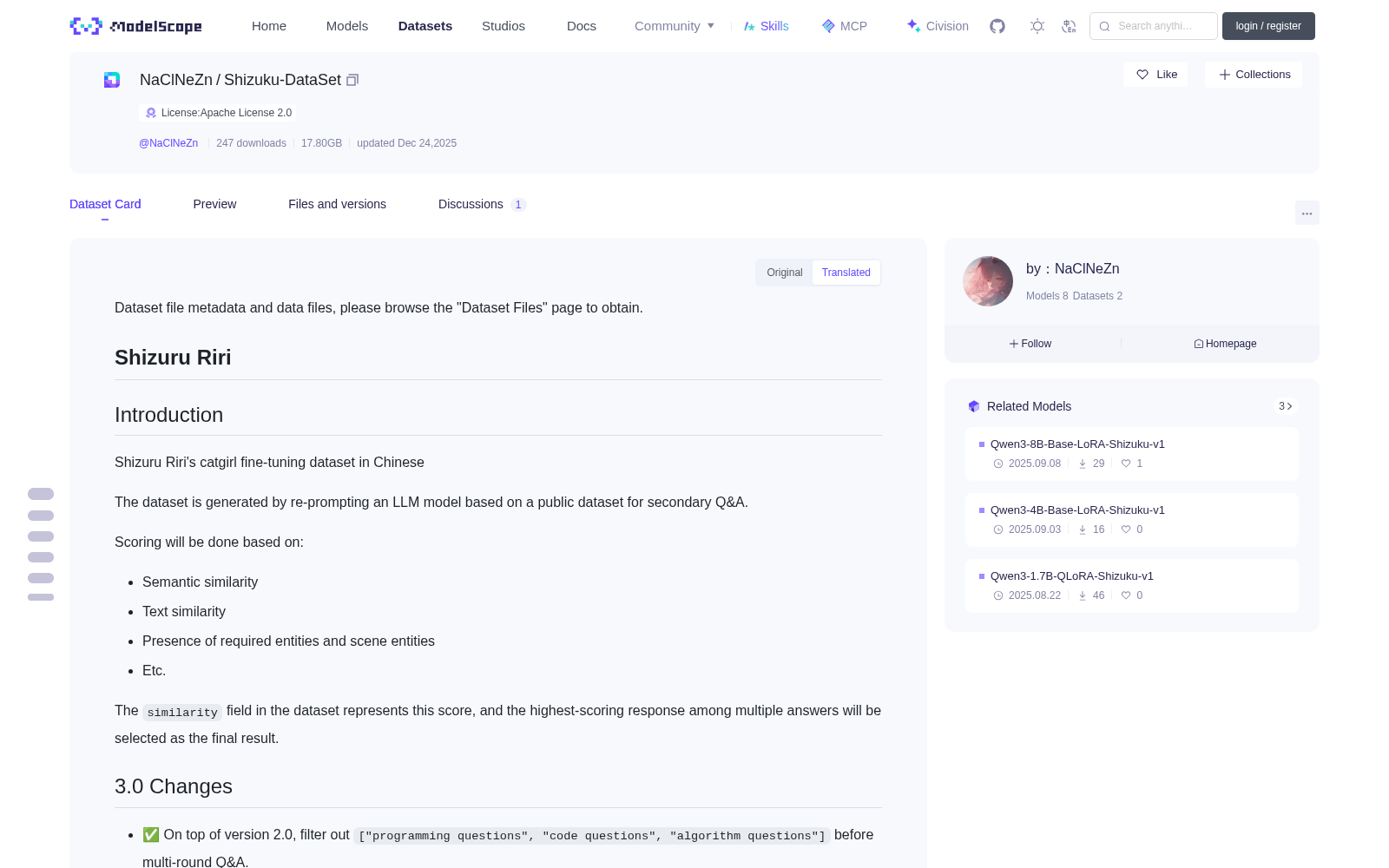Click the '3.0 Changes' heading
Image resolution: width=1389 pixels, height=868 pixels.
pos(174,786)
